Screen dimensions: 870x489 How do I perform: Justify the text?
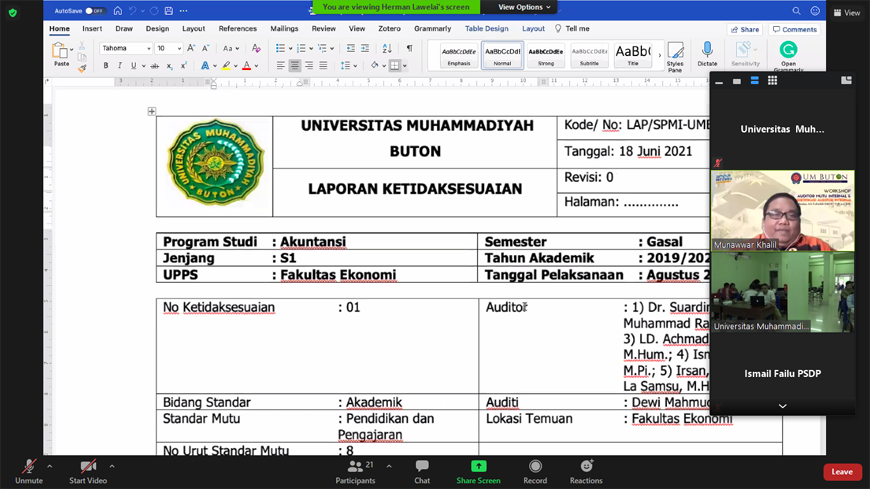323,65
